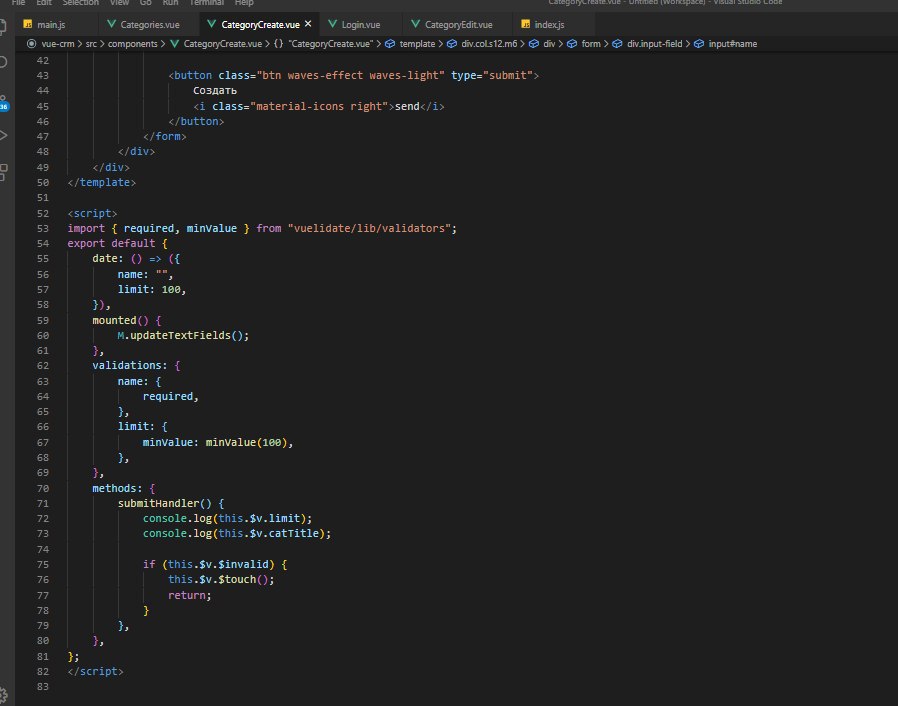
Task: Open the File menu
Action: pos(18,3)
